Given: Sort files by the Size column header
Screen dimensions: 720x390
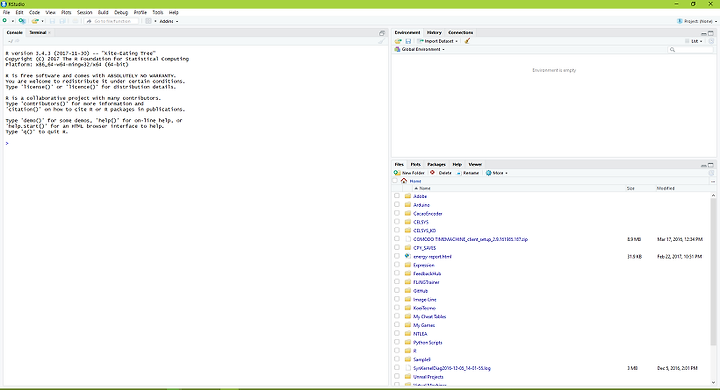Looking at the screenshot, I should coord(630,188).
